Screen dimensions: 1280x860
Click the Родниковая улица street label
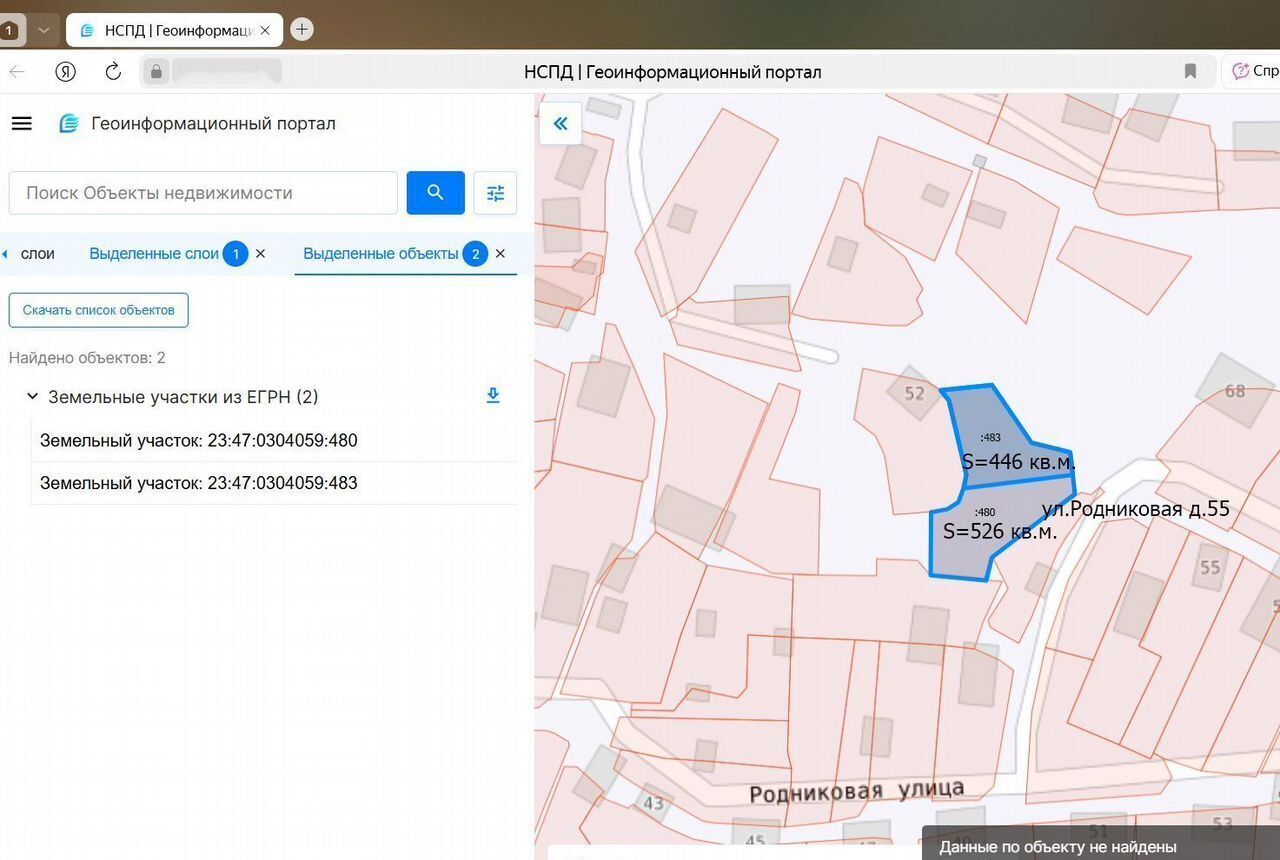tap(857, 790)
